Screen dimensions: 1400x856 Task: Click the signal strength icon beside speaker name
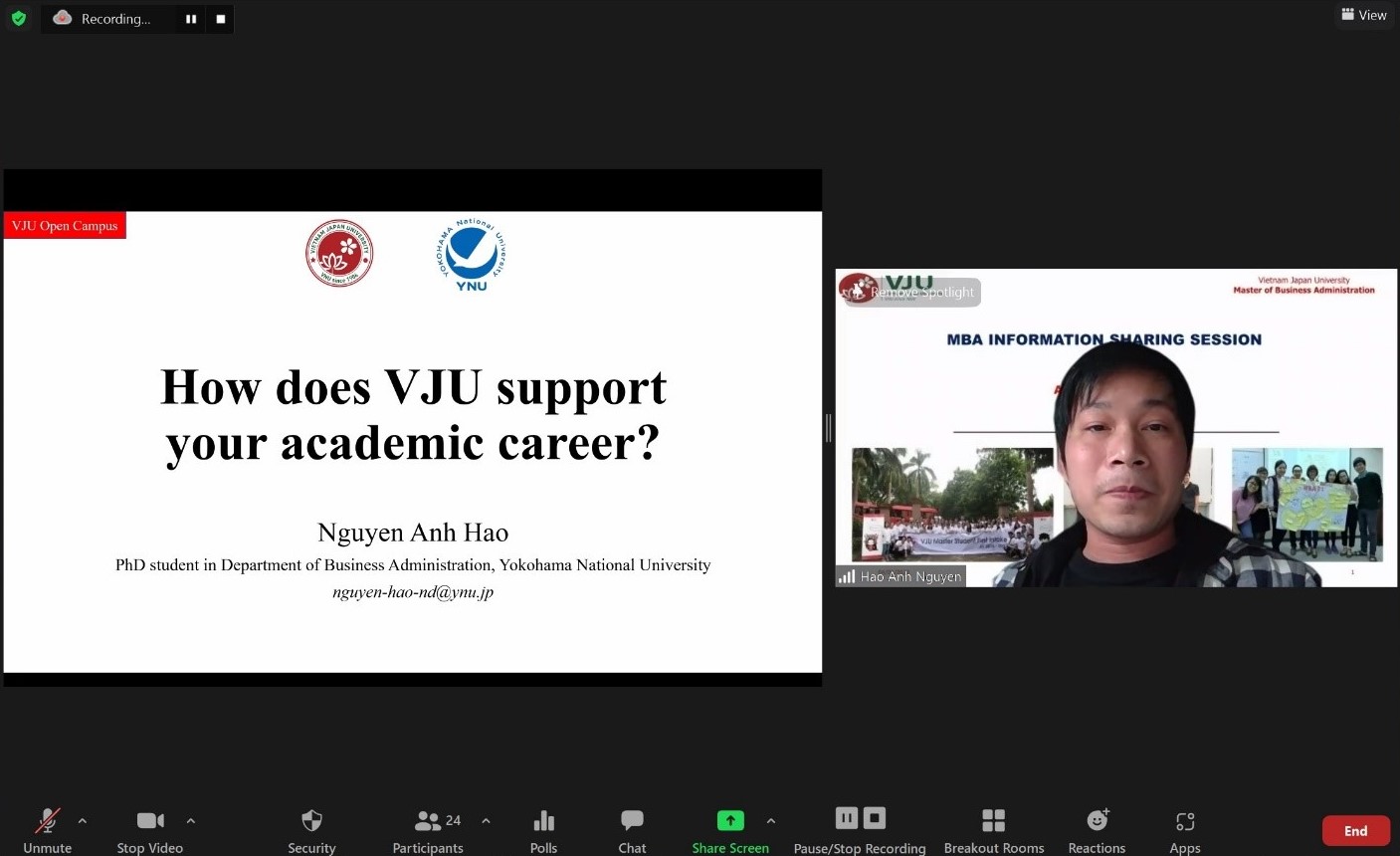pyautogui.click(x=847, y=576)
